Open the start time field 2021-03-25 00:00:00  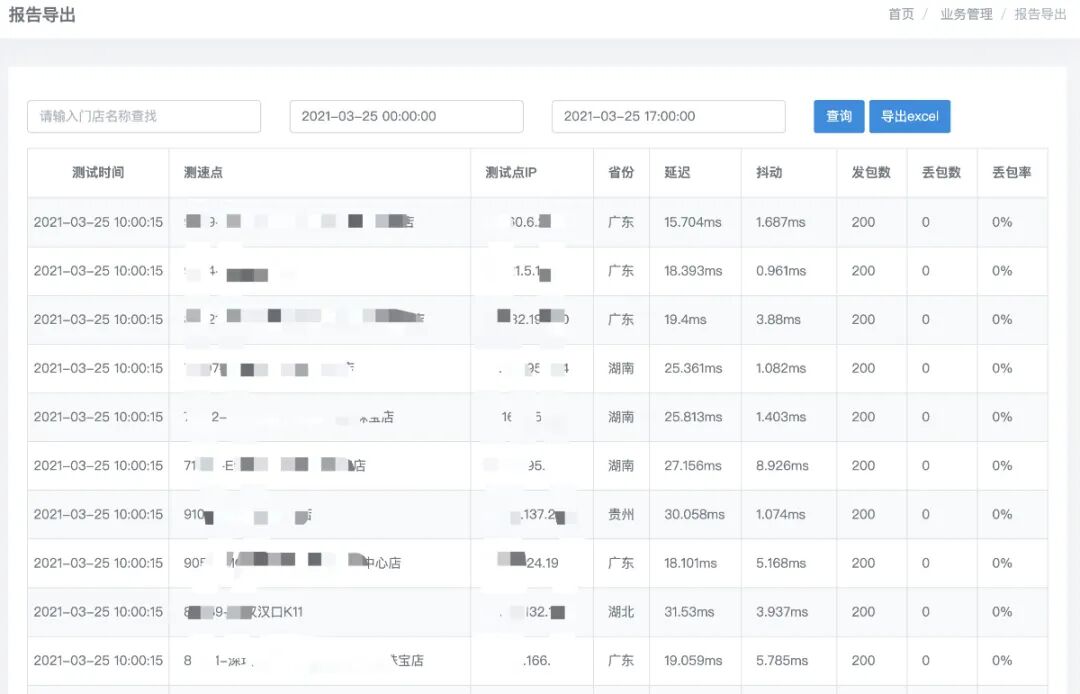tap(406, 116)
